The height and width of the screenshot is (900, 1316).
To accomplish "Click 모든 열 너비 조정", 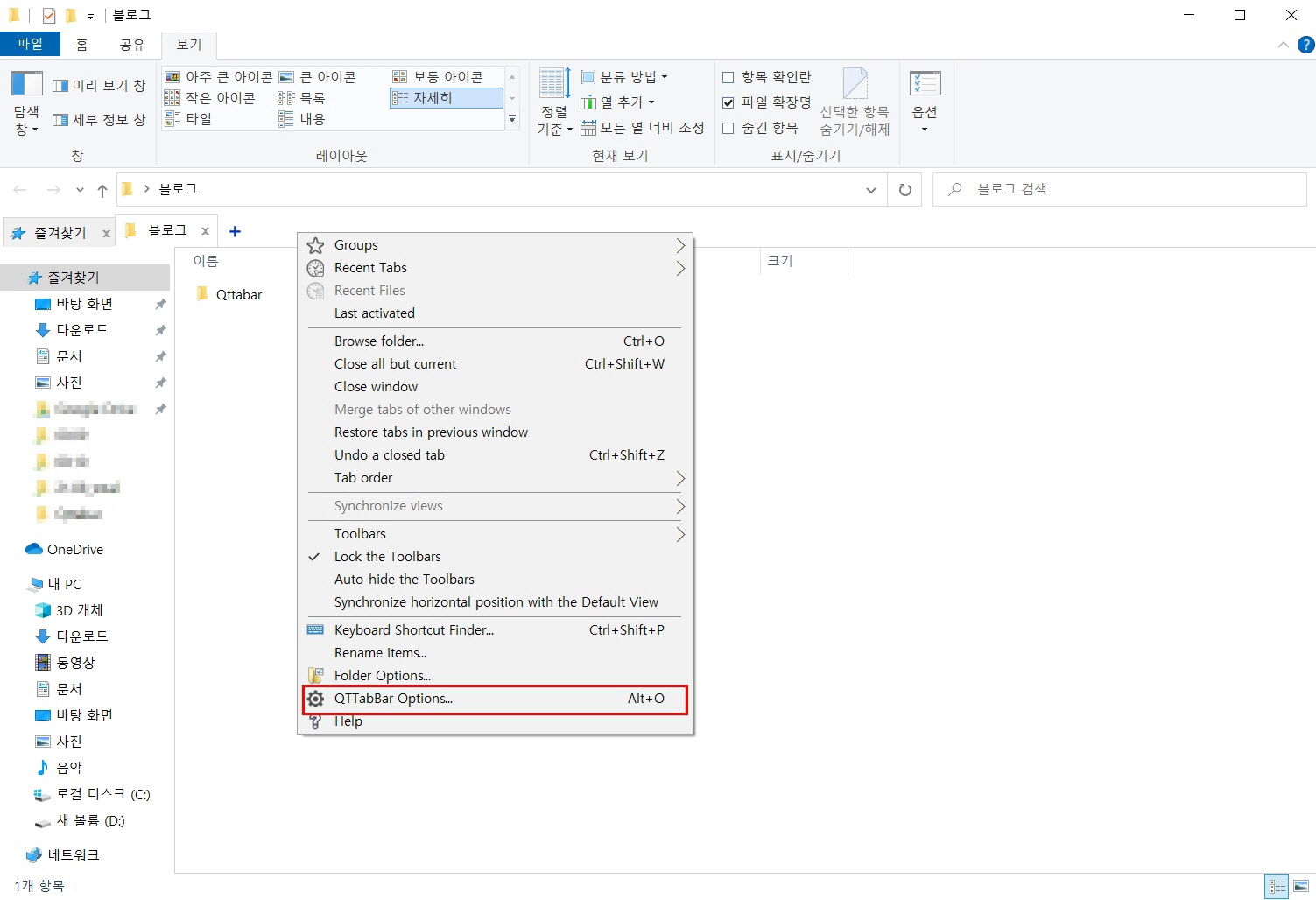I will [x=643, y=128].
